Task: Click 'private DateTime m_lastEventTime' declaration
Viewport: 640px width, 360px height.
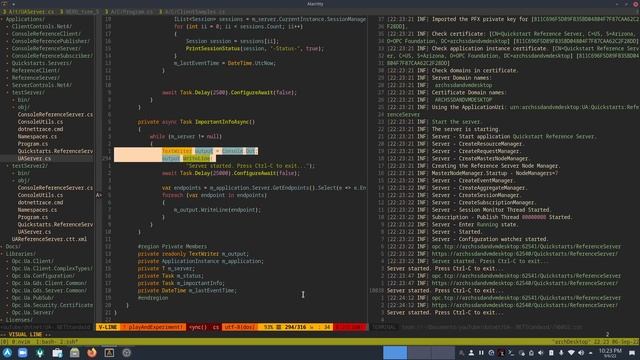Action: point(187,291)
